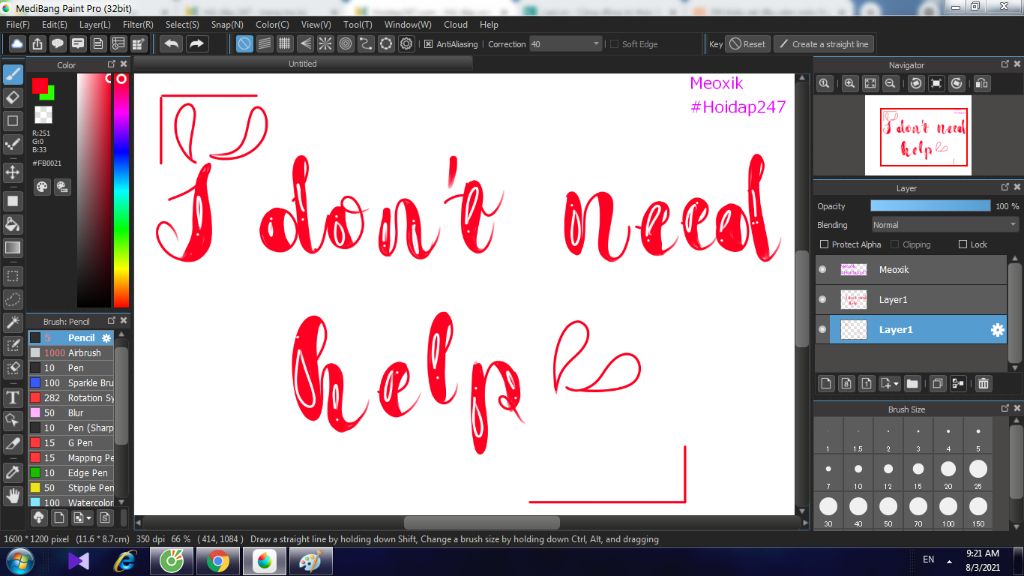Enable the crisscross grid snap guide
The image size is (1024, 576).
(285, 44)
